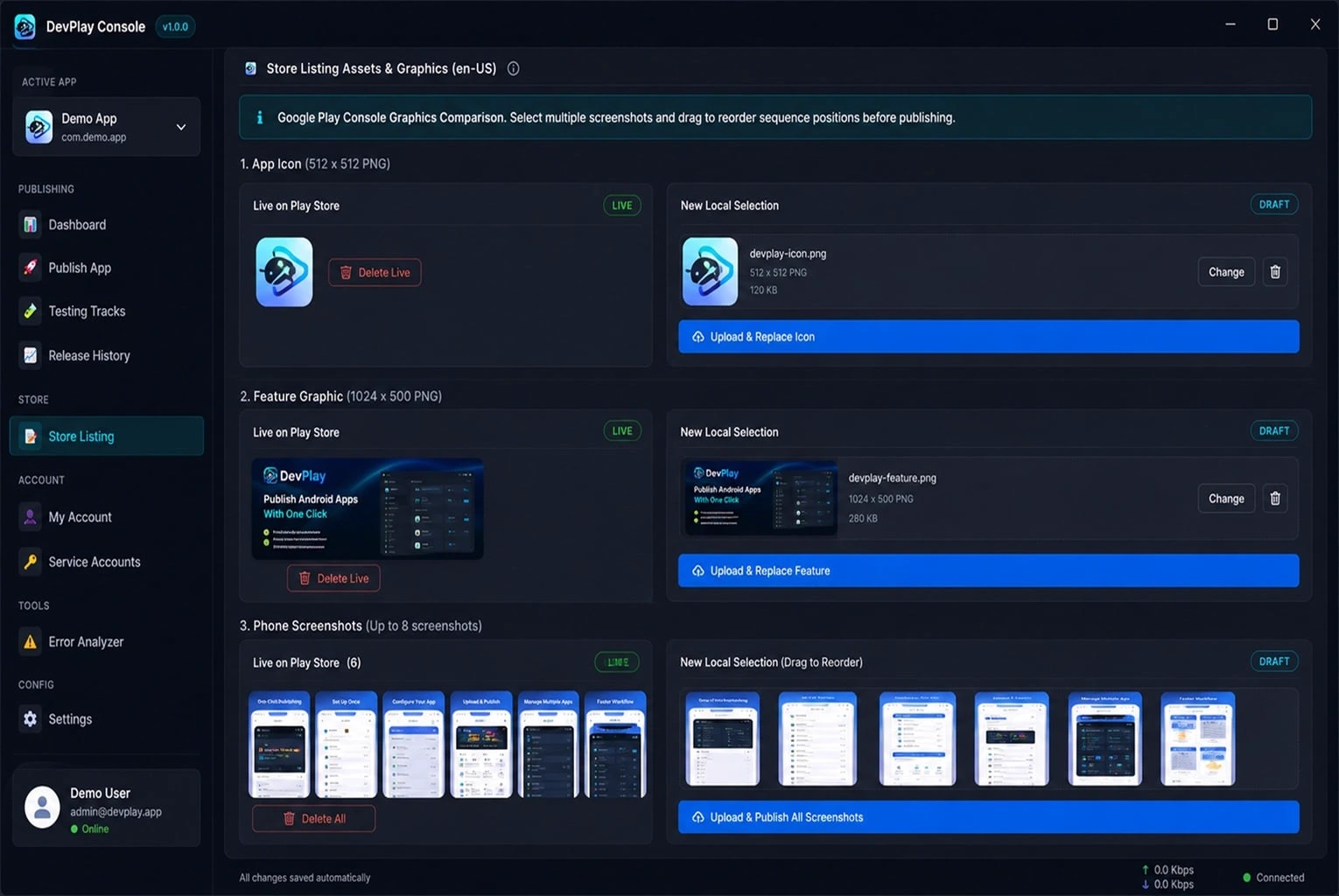Select Store Listing in sidebar
1339x896 pixels.
click(x=106, y=436)
